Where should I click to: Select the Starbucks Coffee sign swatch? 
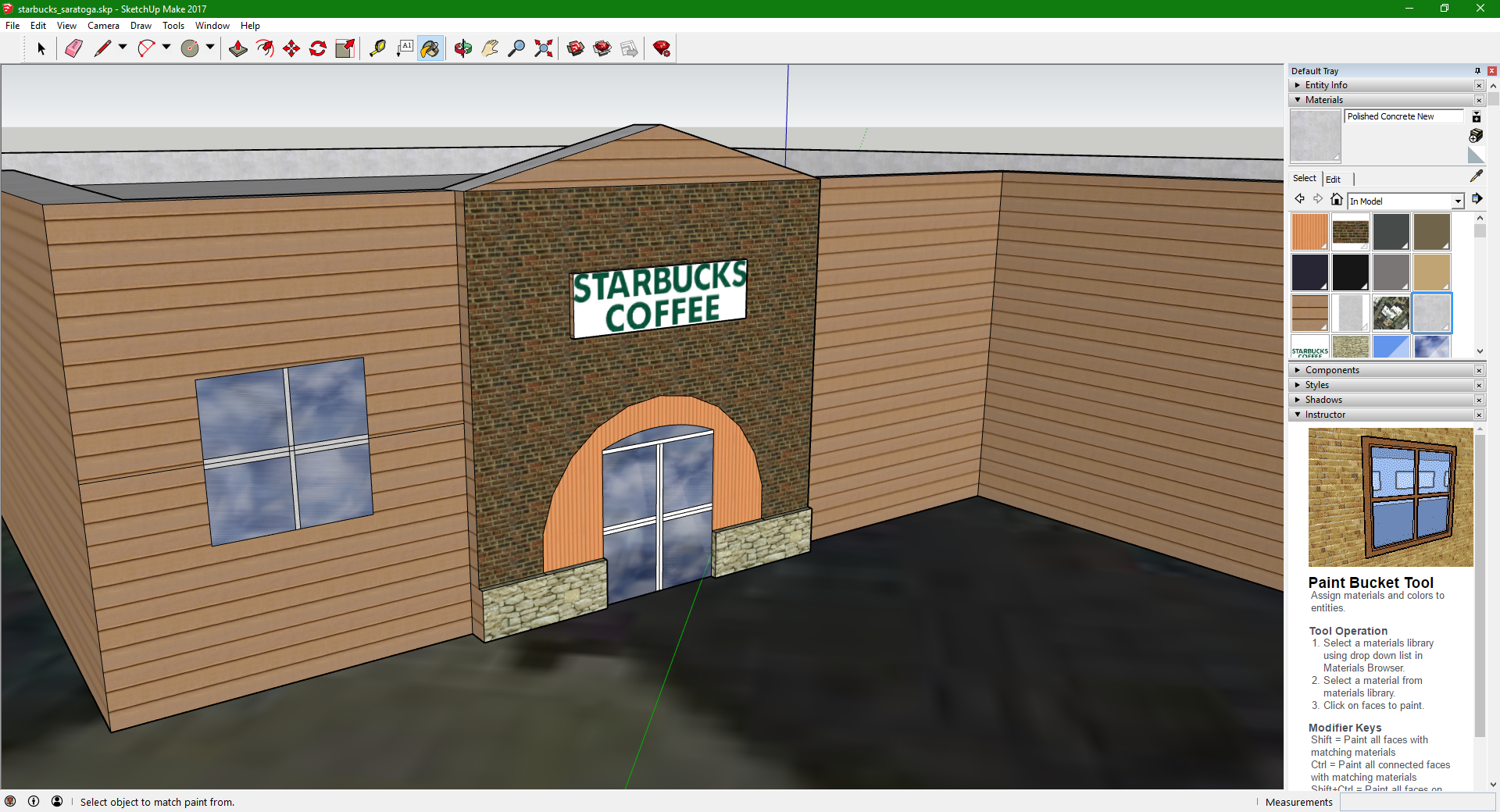1310,347
